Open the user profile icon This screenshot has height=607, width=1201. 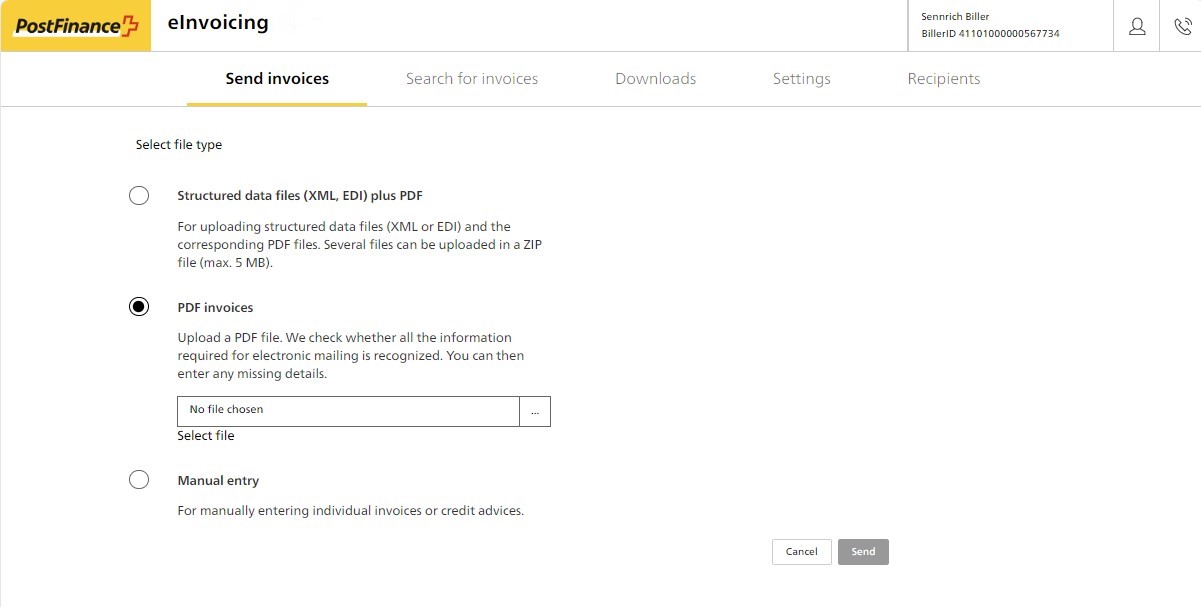(x=1137, y=27)
